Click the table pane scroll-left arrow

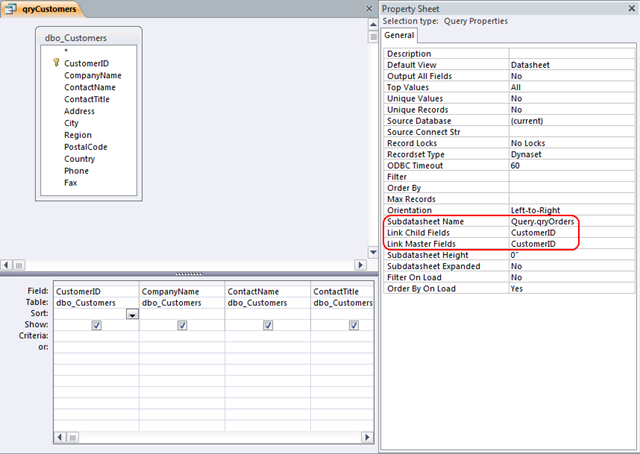pyautogui.click(x=7, y=264)
